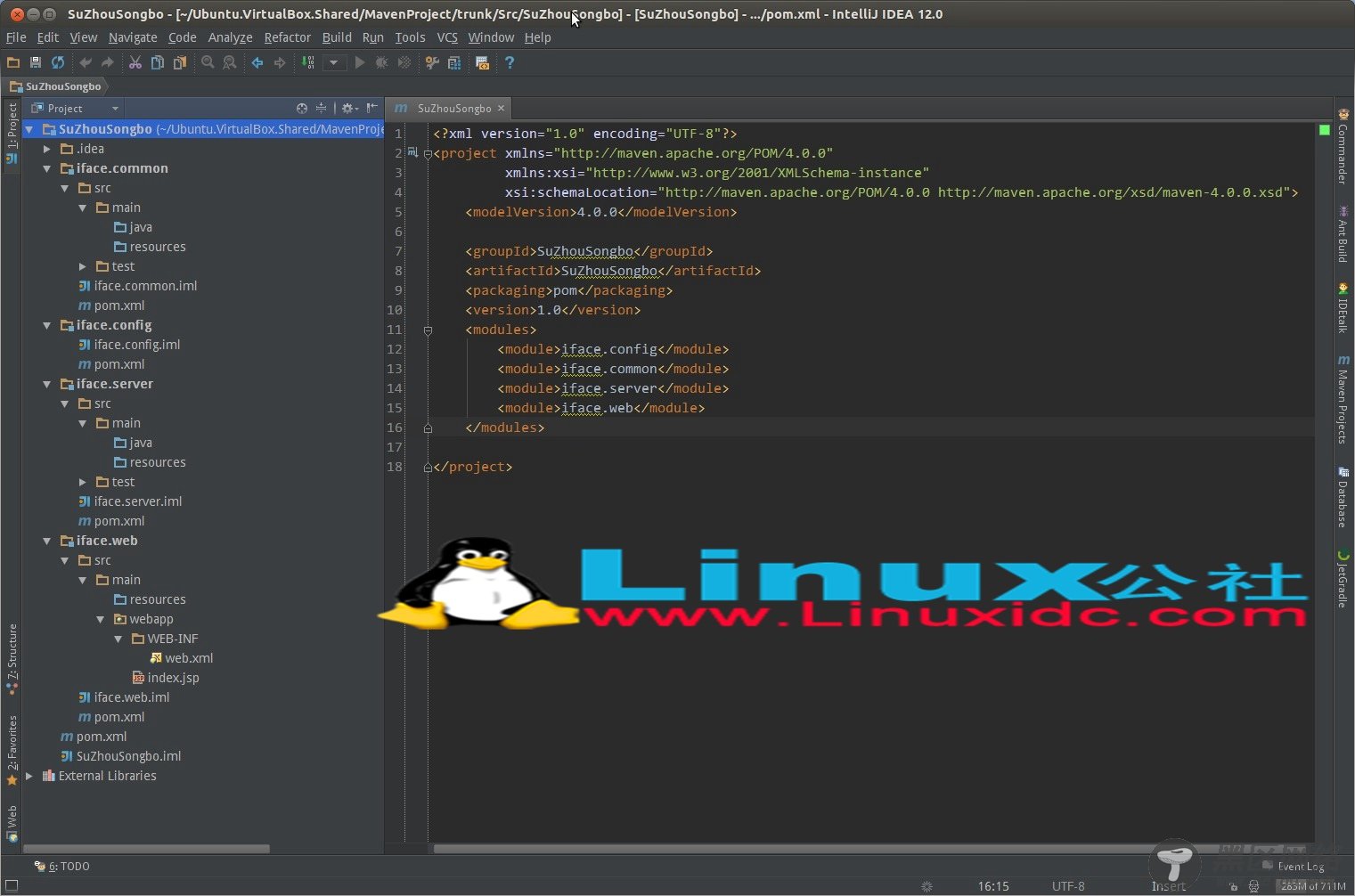
Task: Select index.jsp in the project tree
Action: (166, 678)
